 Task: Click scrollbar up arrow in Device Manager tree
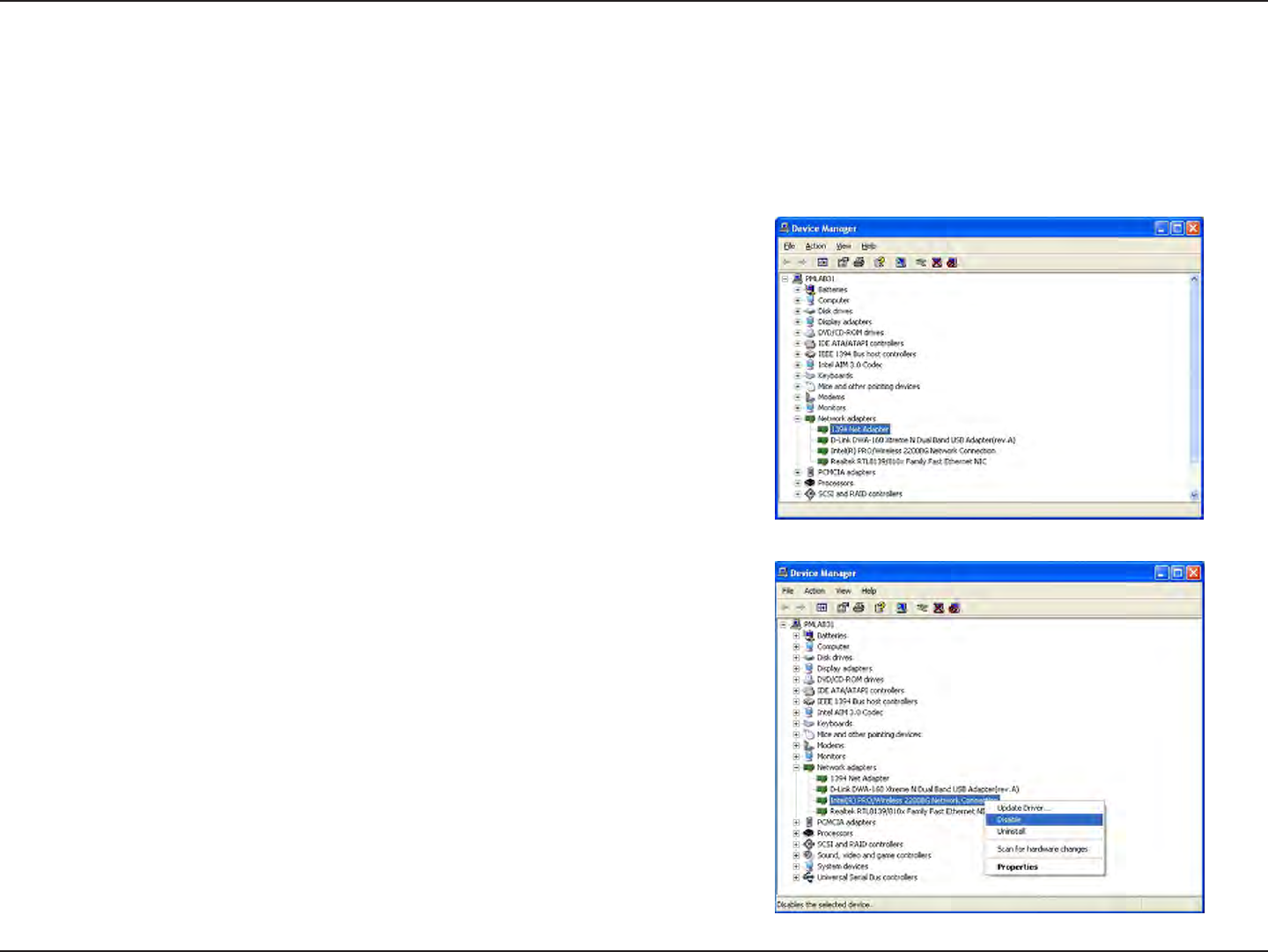coord(1194,279)
